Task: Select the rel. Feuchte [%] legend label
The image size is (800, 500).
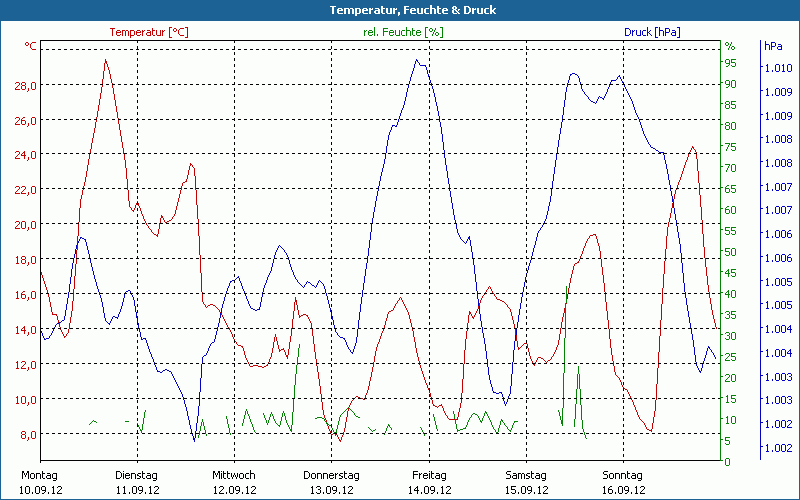Action: pos(403,32)
